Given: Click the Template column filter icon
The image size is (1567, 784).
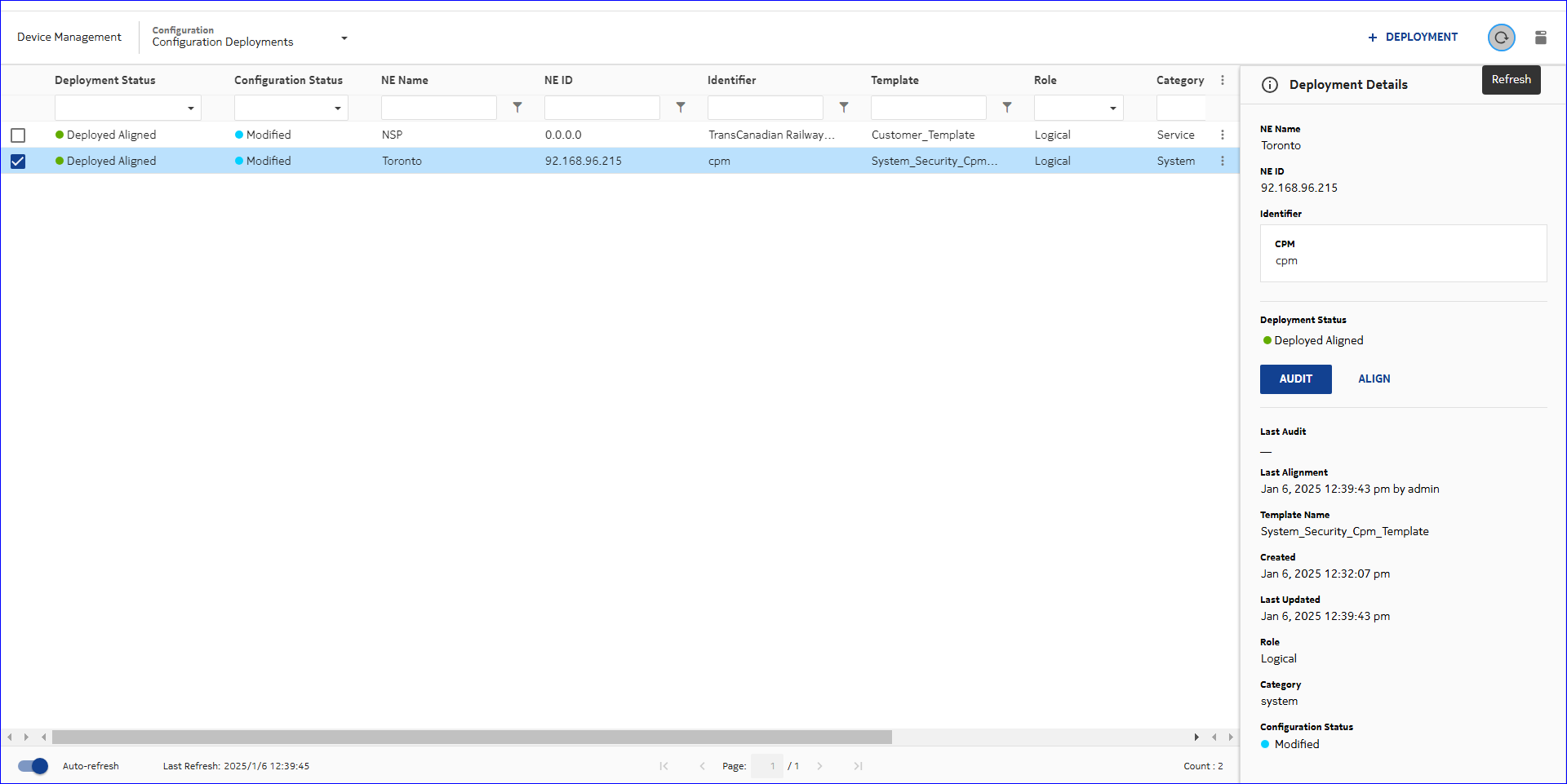Looking at the screenshot, I should [1007, 108].
